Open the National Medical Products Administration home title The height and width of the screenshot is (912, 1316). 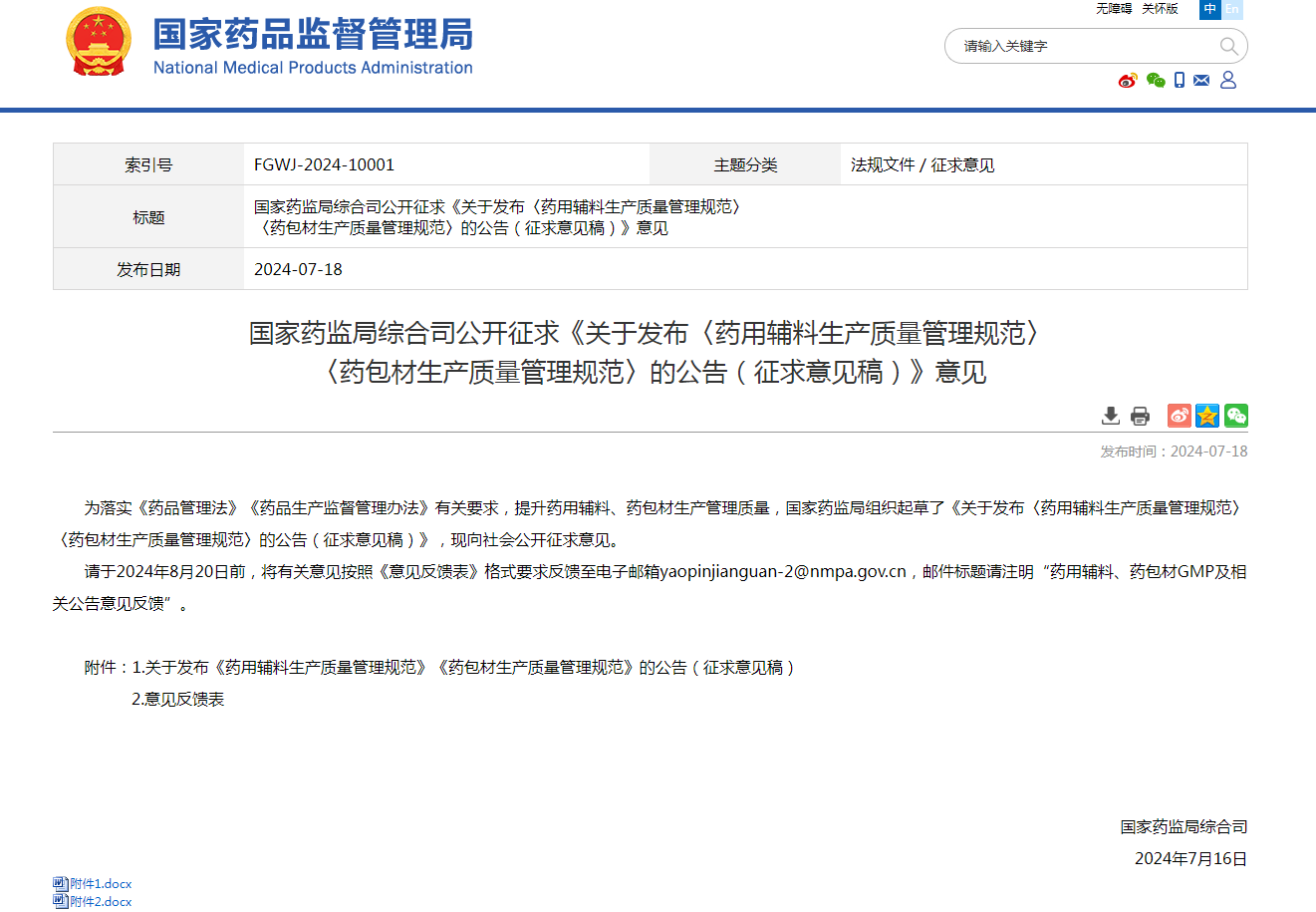tap(313, 45)
